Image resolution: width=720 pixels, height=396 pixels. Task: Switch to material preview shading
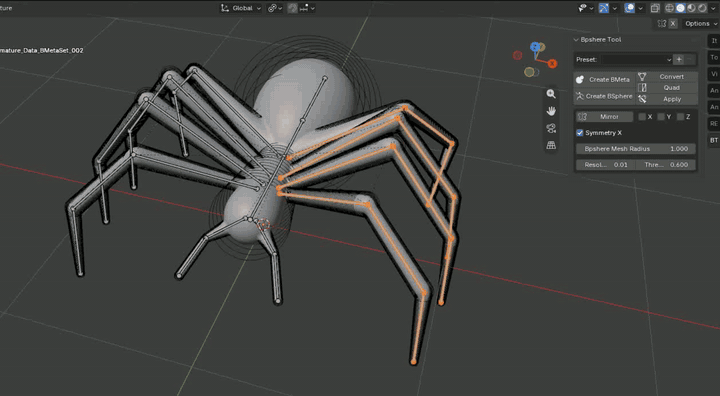692,8
